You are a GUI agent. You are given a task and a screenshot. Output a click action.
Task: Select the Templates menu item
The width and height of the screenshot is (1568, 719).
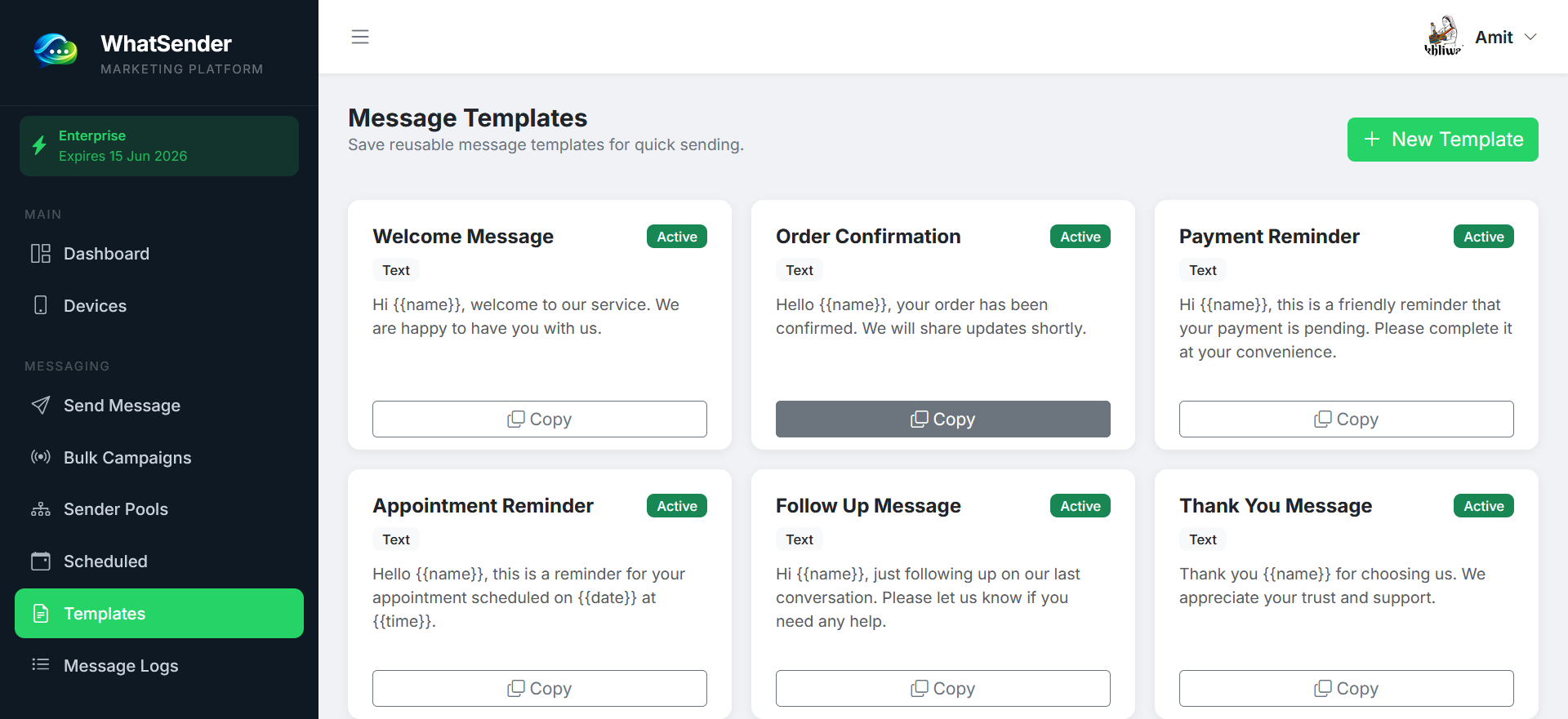[159, 614]
